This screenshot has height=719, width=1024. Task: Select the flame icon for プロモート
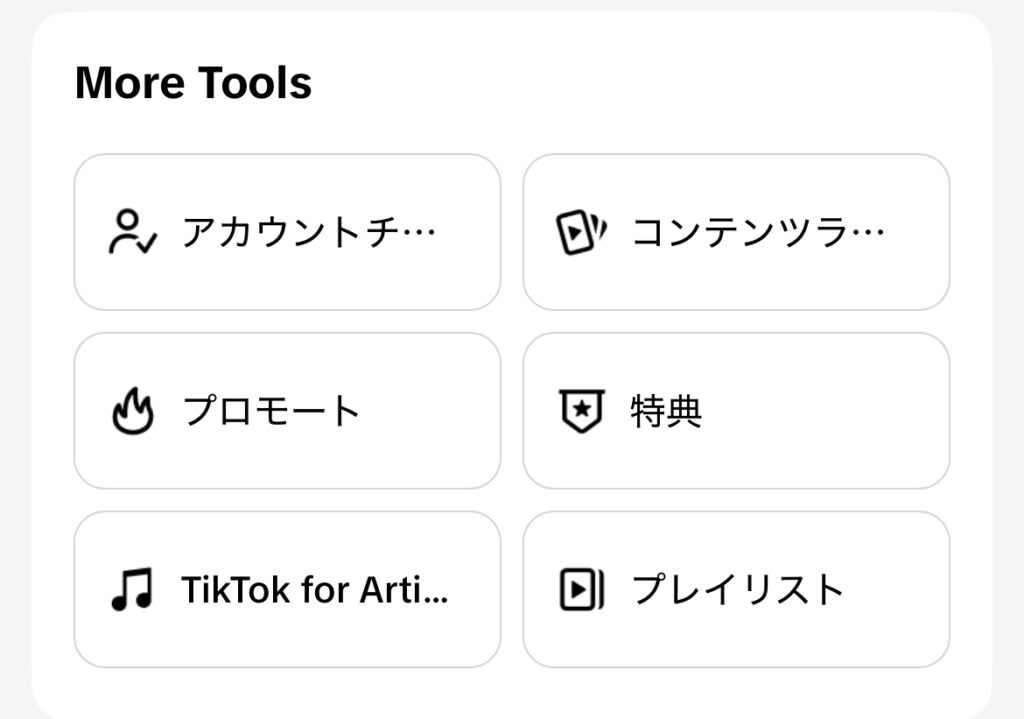click(132, 408)
